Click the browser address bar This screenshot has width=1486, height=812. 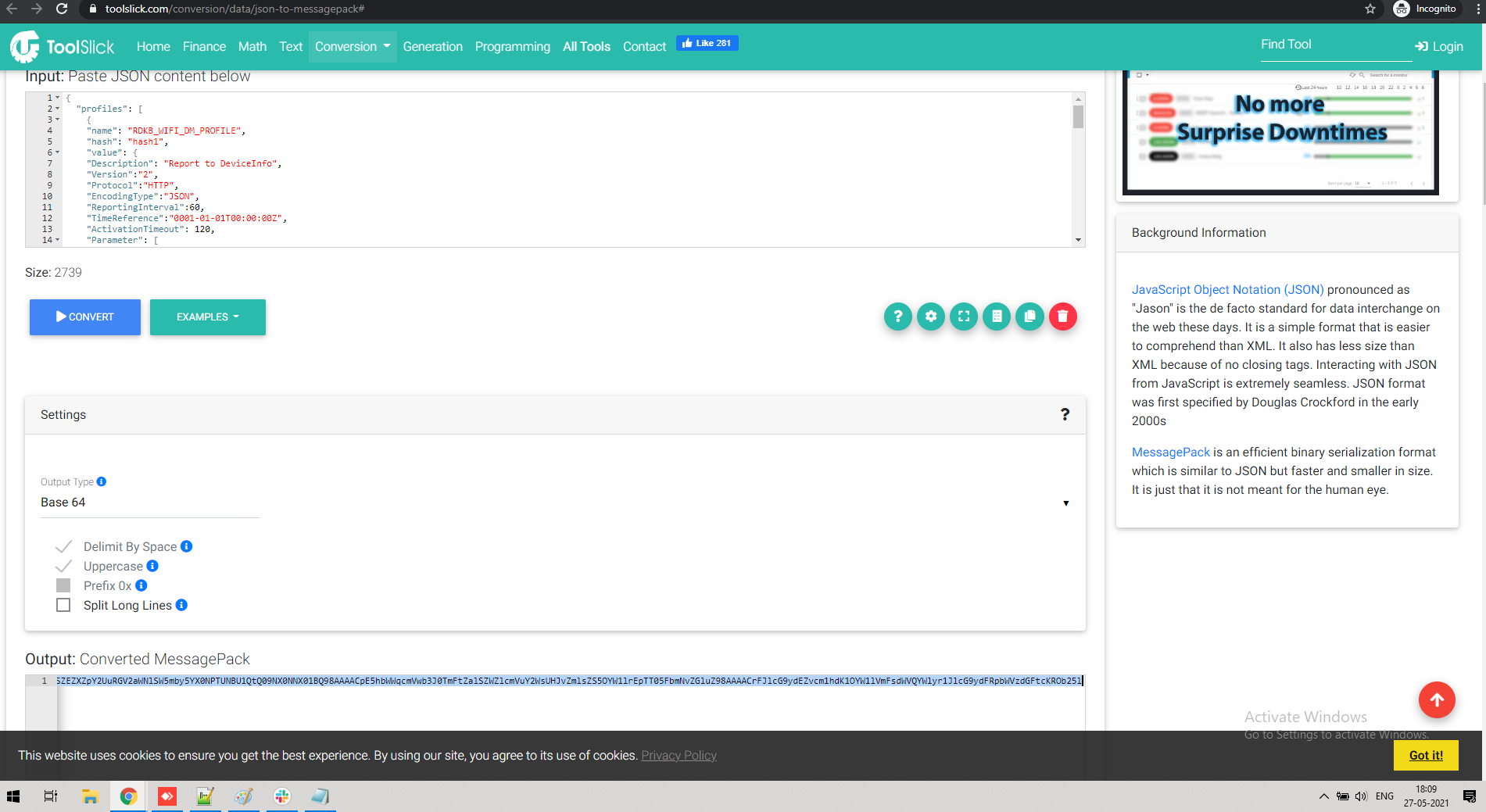(x=719, y=9)
